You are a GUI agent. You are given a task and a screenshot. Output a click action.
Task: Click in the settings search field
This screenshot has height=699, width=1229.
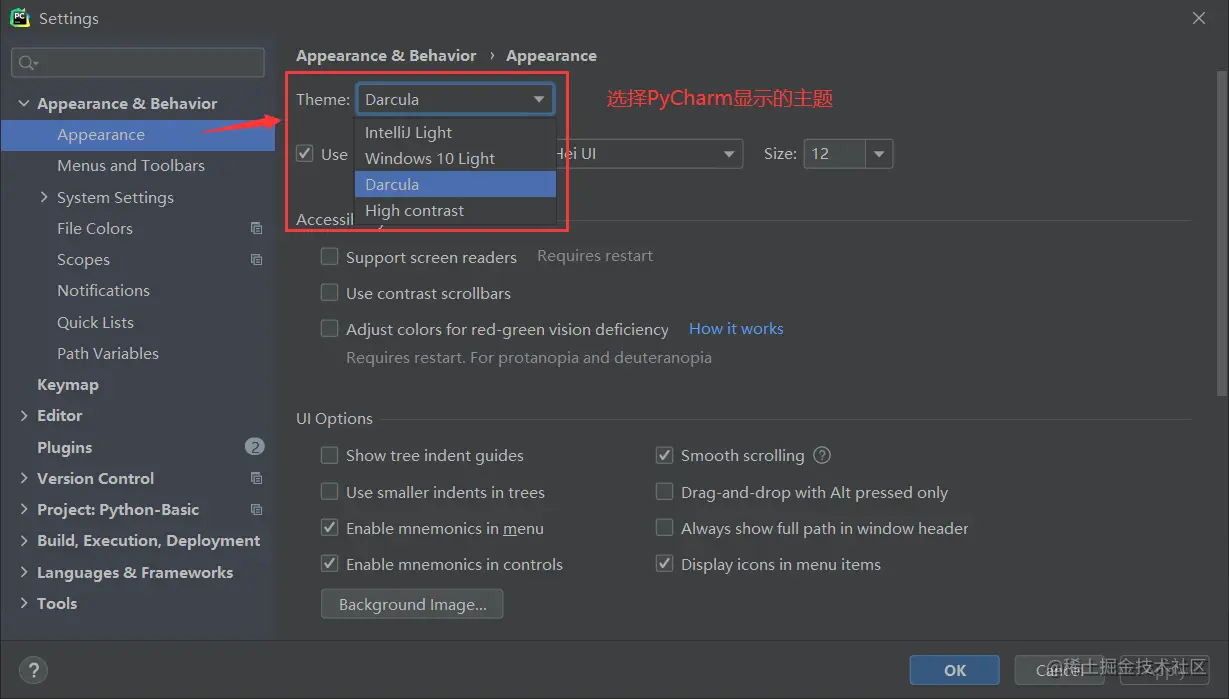138,63
